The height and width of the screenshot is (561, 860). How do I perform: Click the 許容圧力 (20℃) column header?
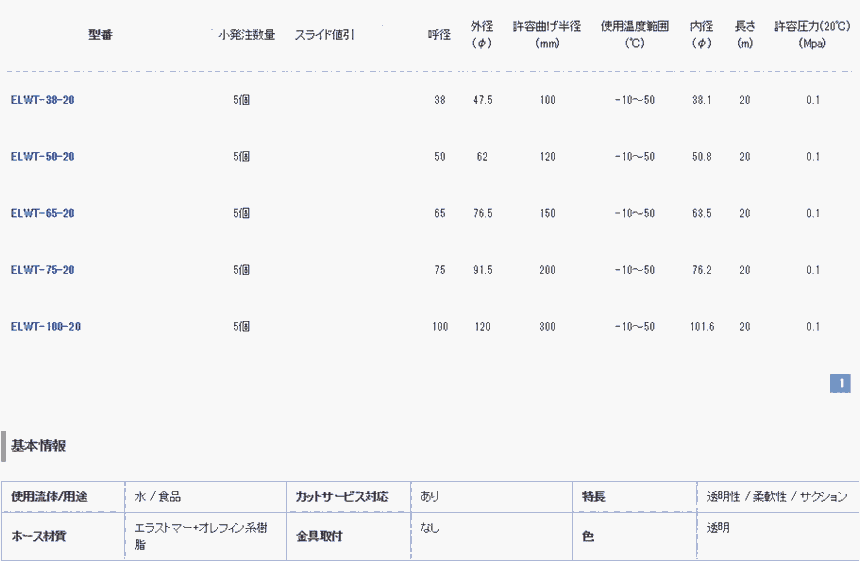click(812, 35)
